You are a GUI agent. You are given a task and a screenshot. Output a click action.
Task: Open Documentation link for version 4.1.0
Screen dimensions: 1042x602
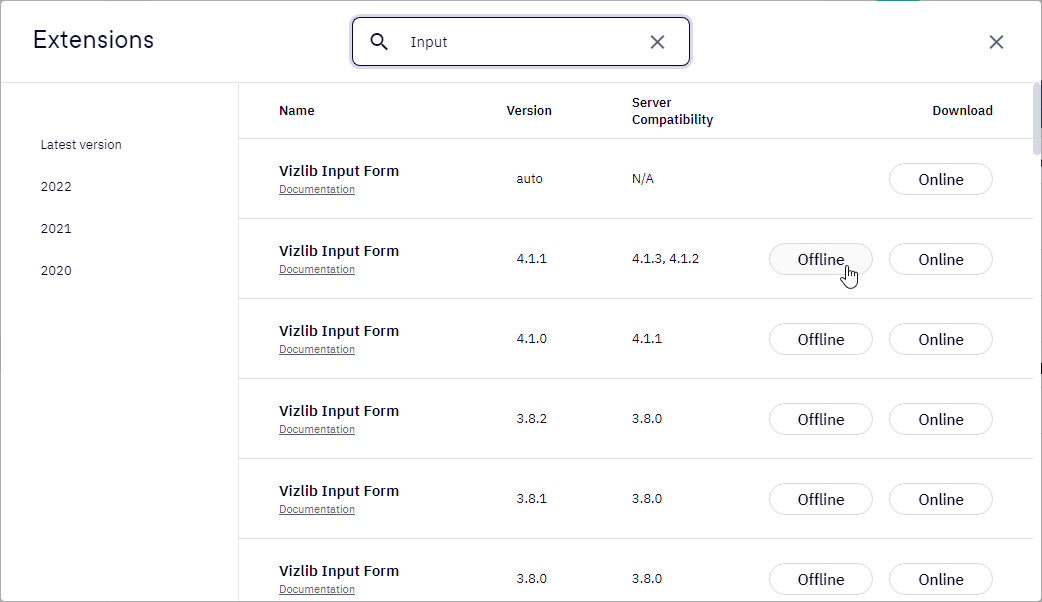[317, 350]
